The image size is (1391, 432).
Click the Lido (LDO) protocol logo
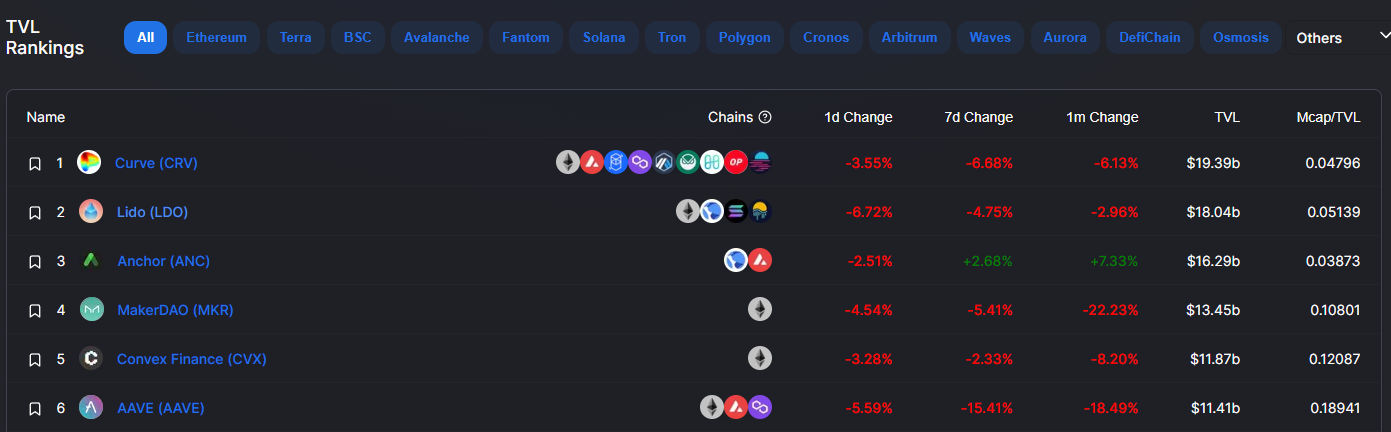tap(91, 211)
